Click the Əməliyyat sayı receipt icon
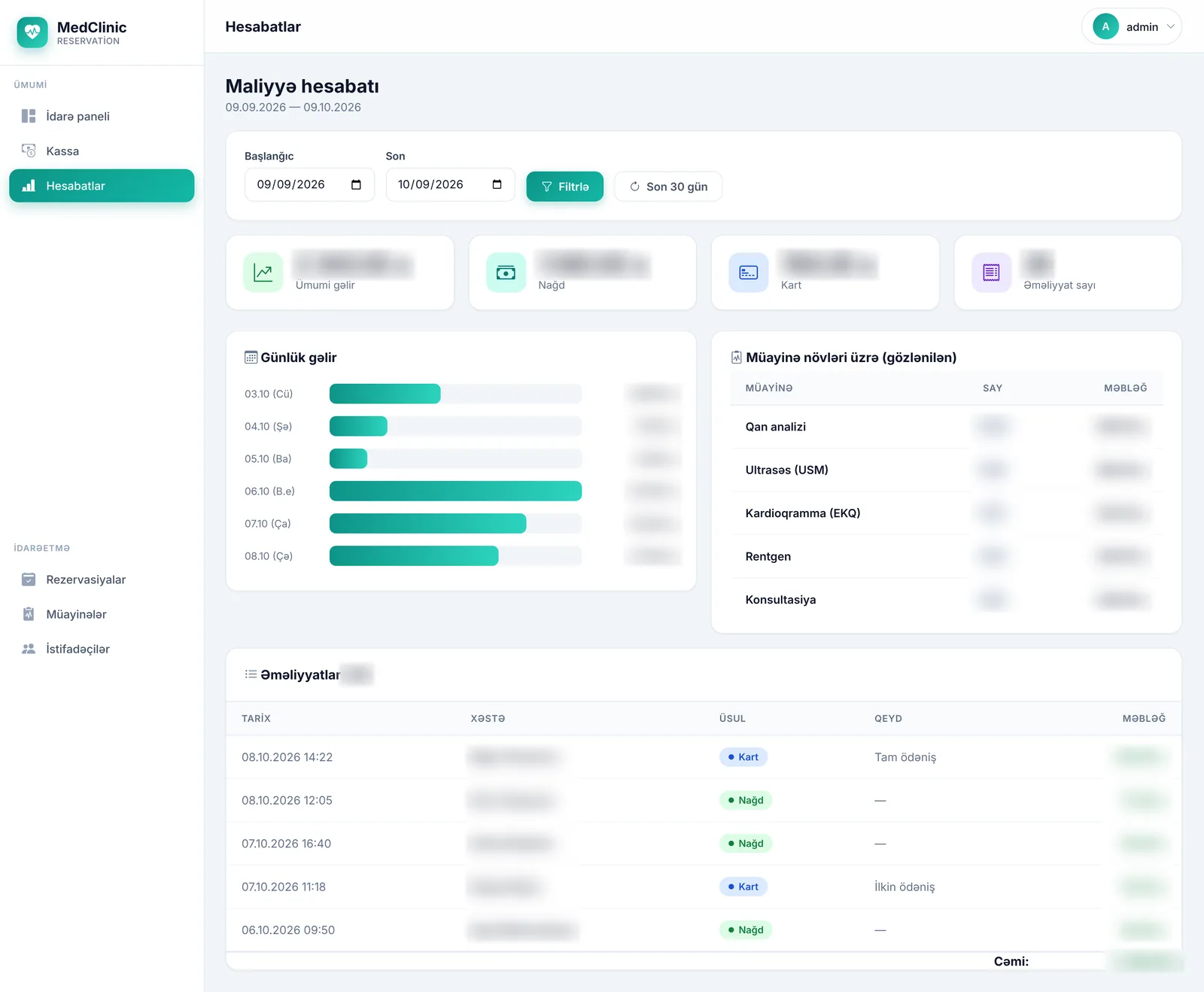The height and width of the screenshot is (992, 1204). [x=992, y=272]
